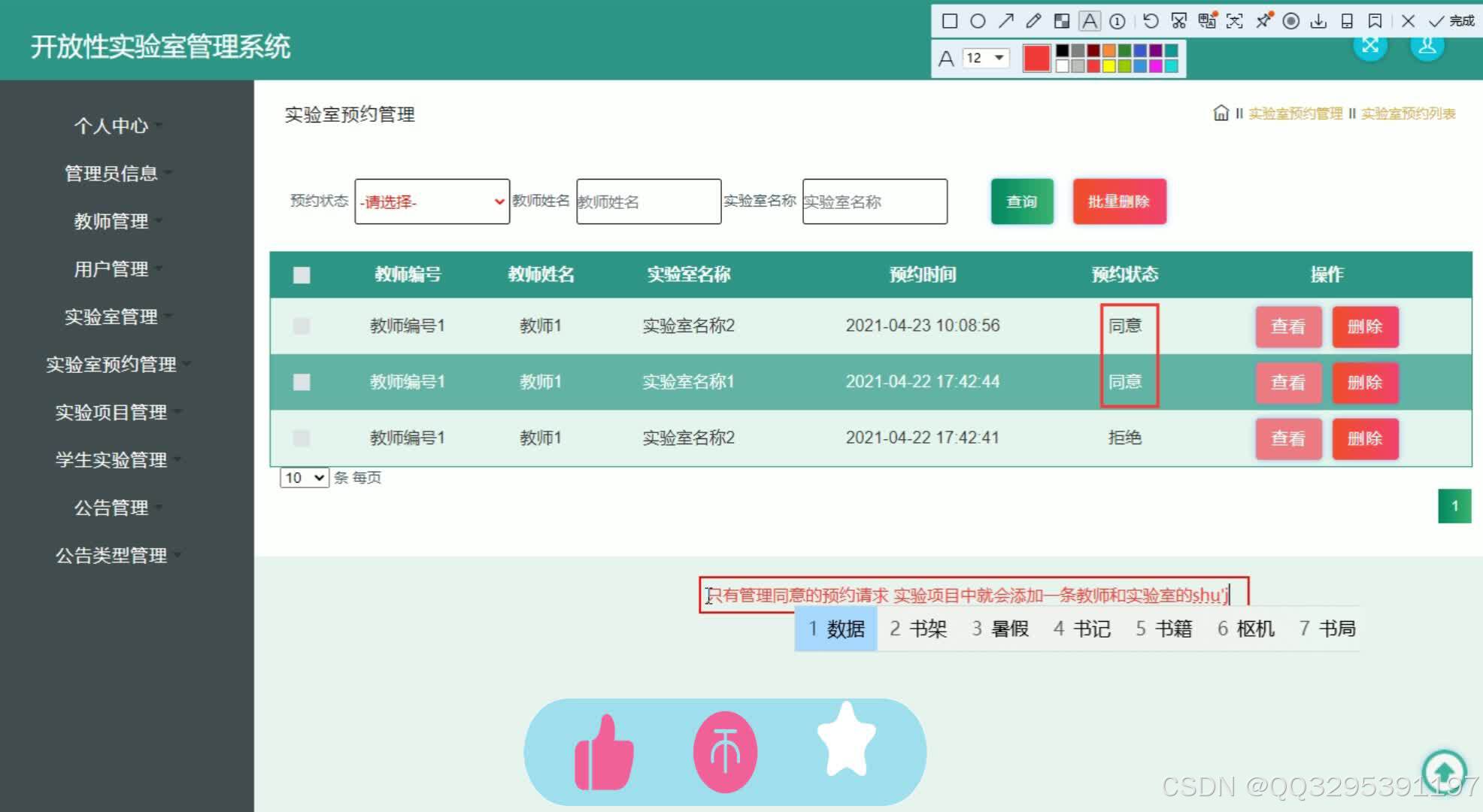Focus the 实验室名称 input field
The image size is (1483, 812).
pos(875,201)
